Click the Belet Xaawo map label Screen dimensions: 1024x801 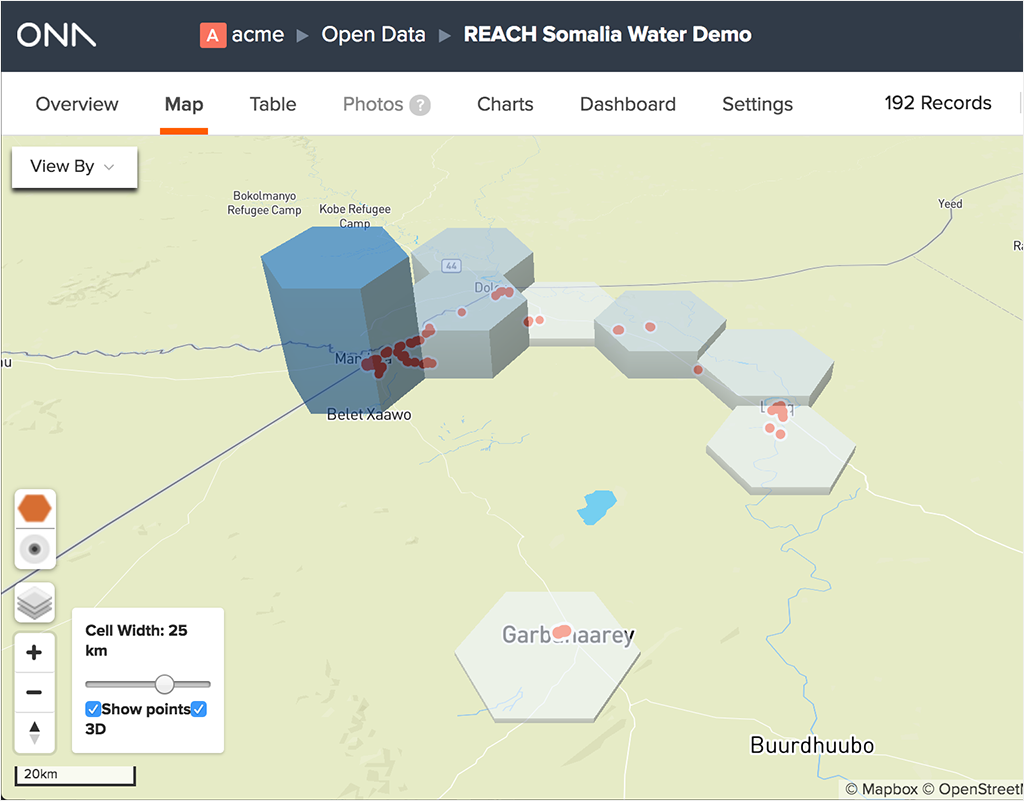(369, 415)
